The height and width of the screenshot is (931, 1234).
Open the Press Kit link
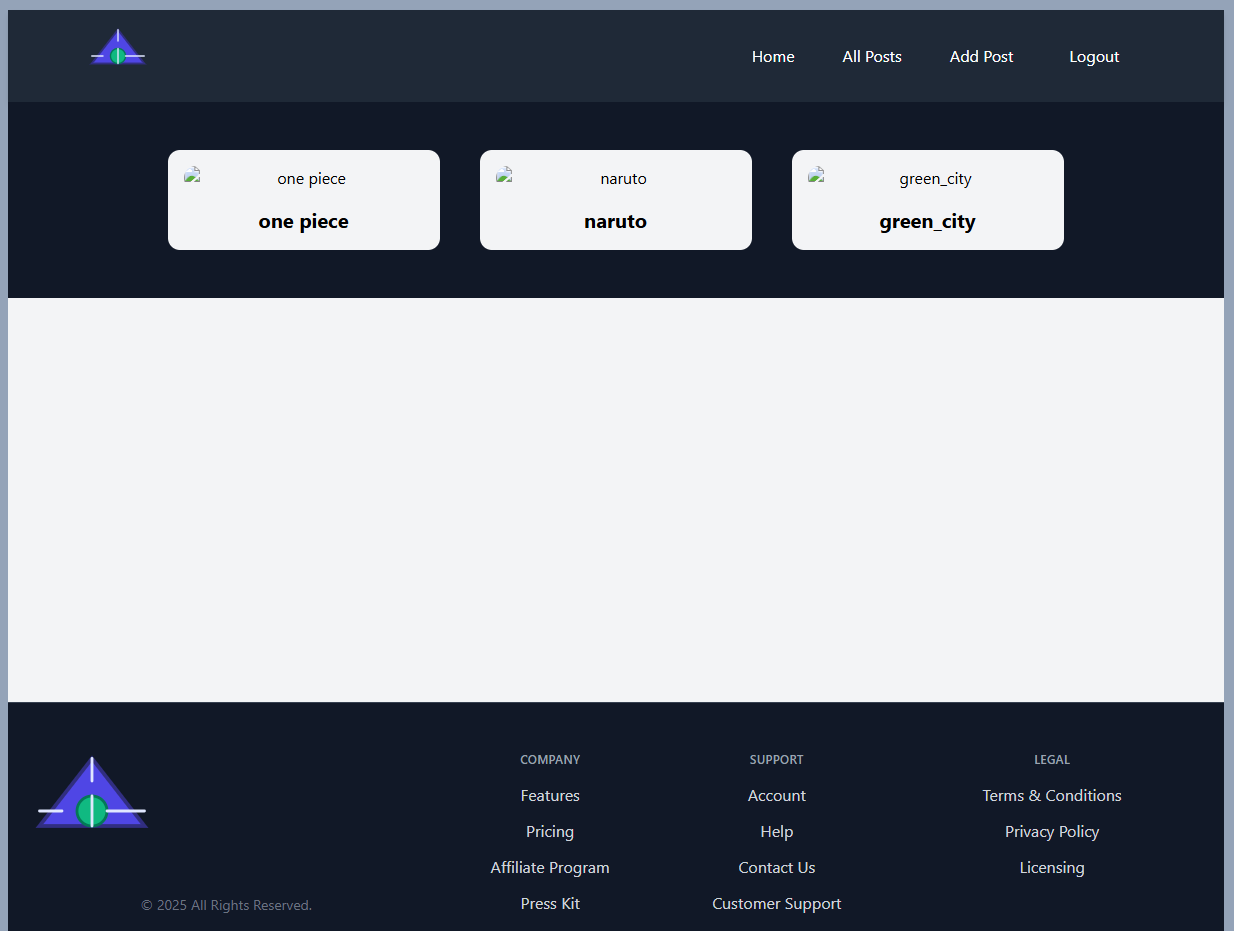tap(550, 904)
